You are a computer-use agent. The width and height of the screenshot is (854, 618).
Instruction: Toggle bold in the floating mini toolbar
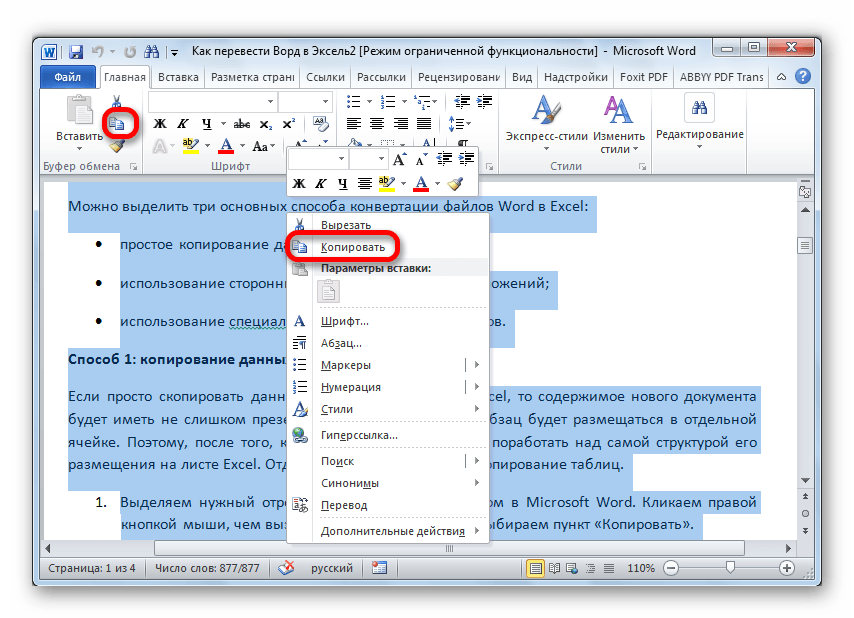[x=298, y=183]
